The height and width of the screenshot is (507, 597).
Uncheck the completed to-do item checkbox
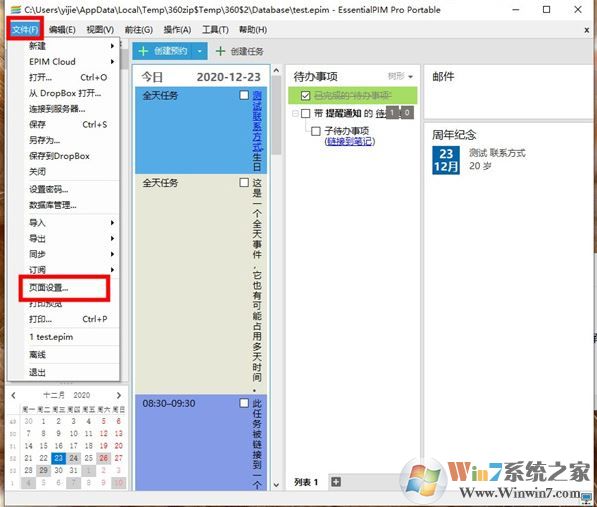305,96
